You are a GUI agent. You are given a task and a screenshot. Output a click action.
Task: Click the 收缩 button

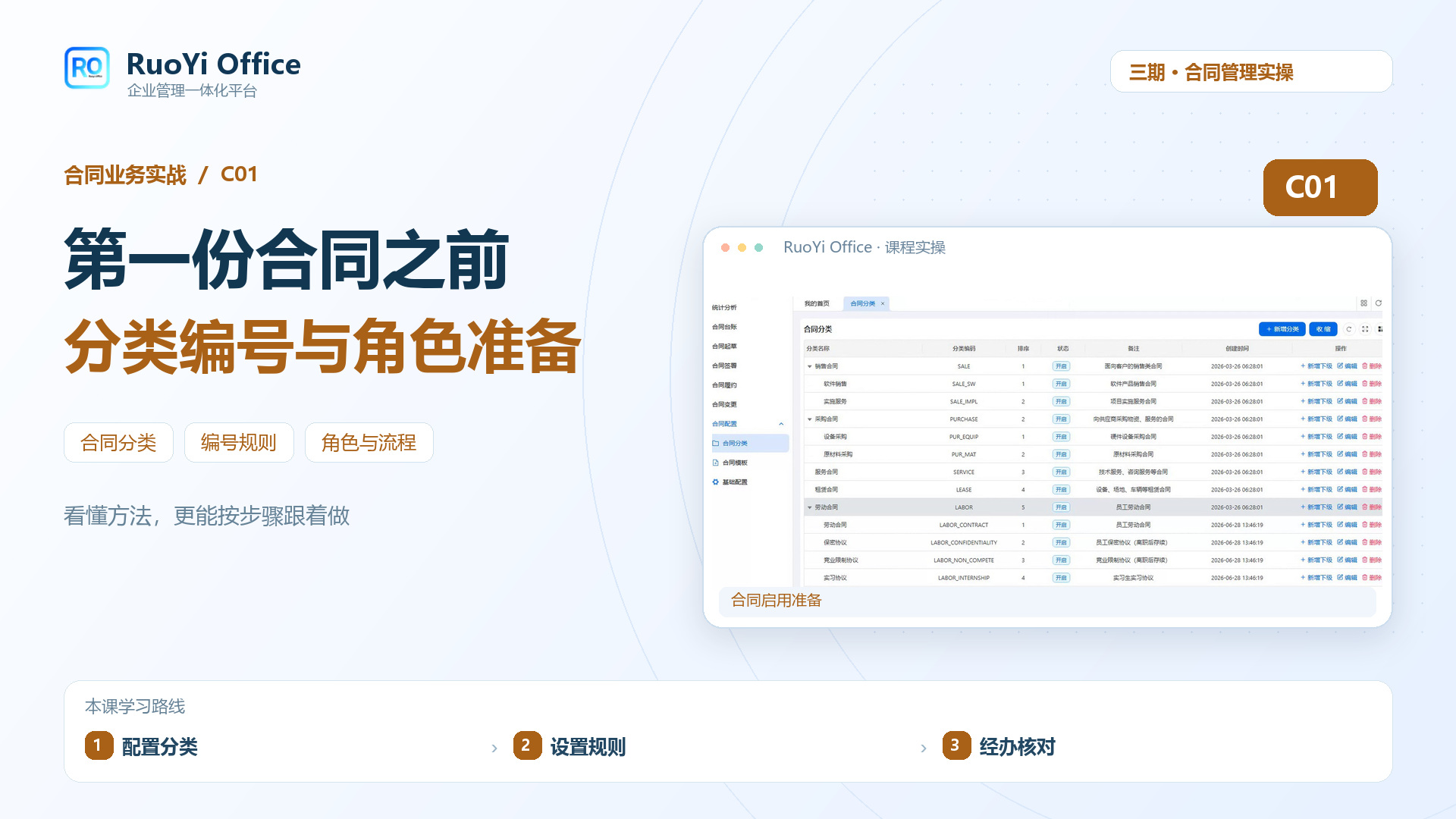tap(1323, 329)
